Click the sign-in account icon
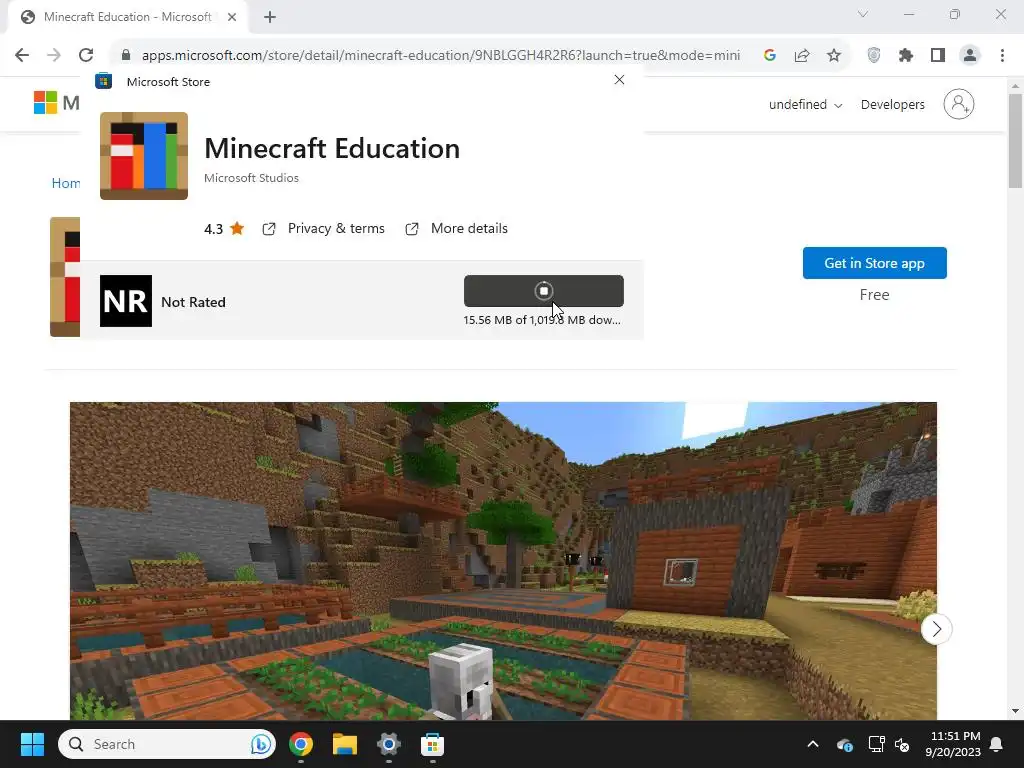 (x=958, y=104)
